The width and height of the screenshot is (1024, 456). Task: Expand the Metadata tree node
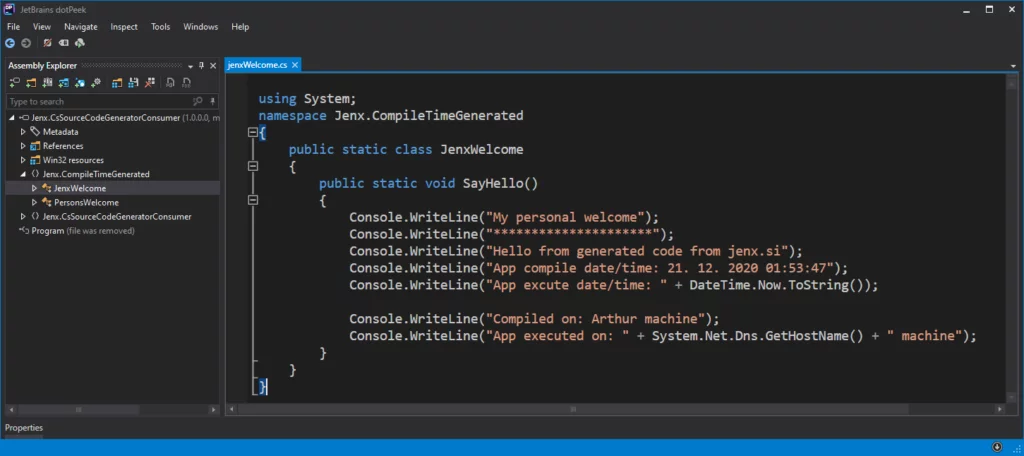[x=23, y=132]
